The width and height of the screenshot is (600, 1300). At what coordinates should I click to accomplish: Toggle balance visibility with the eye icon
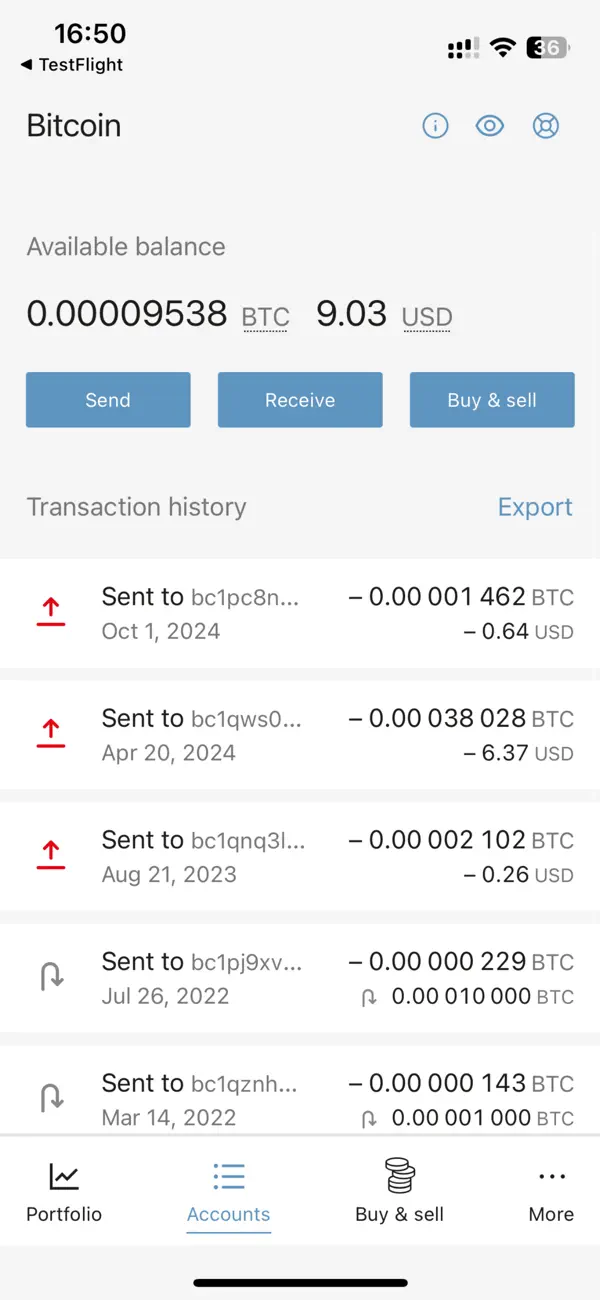[x=489, y=126]
